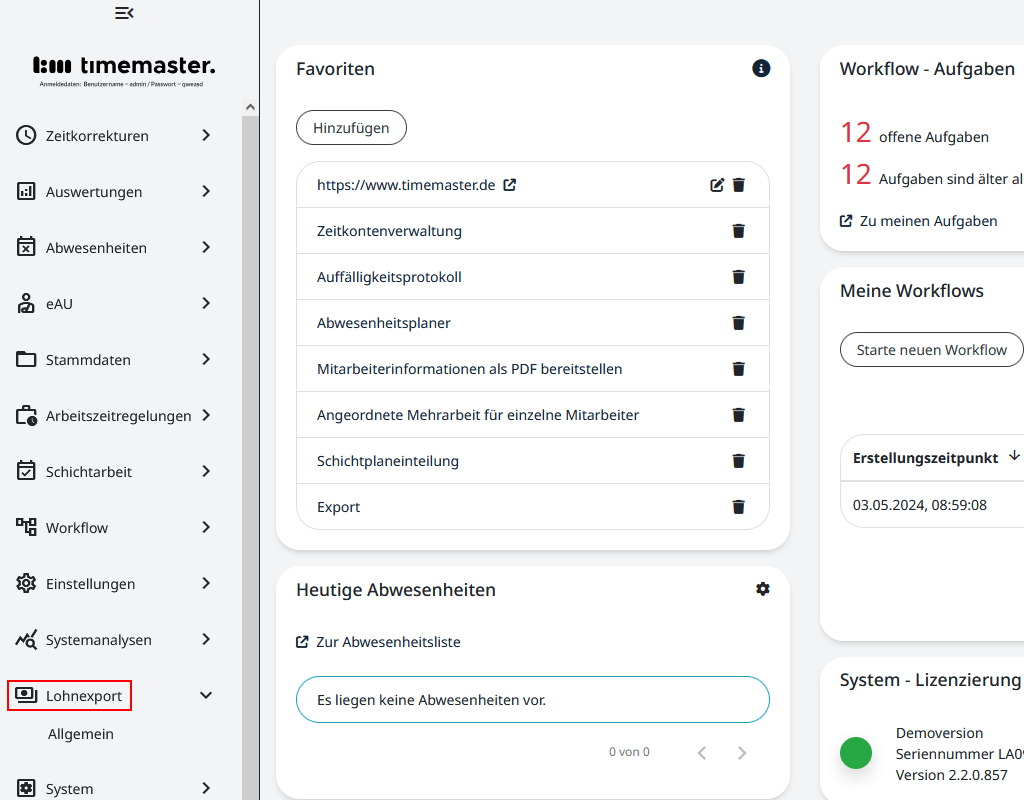Viewport: 1024px width, 800px height.
Task: Click the Hinzufügen button
Action: pos(350,129)
